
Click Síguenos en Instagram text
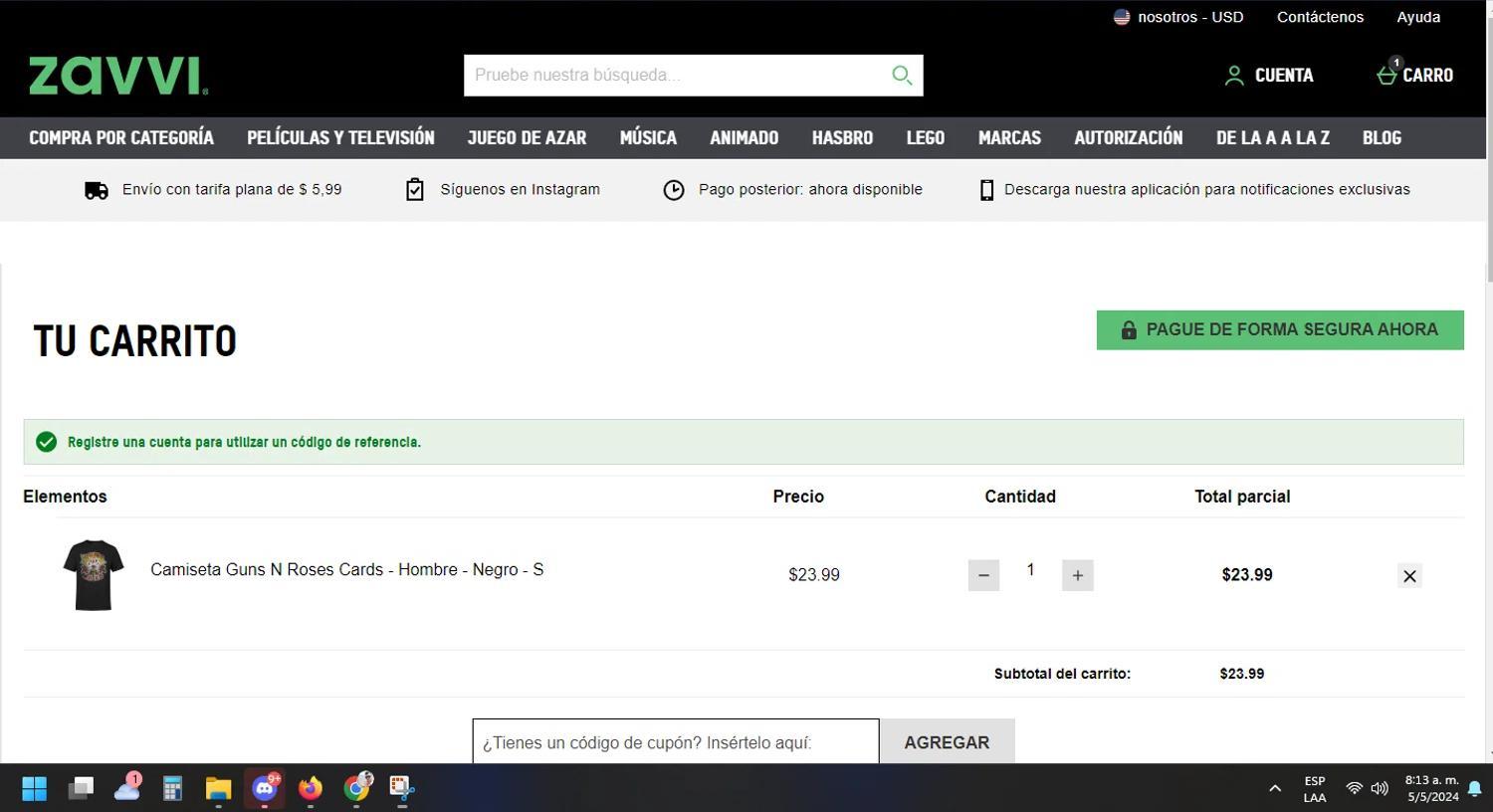click(520, 190)
